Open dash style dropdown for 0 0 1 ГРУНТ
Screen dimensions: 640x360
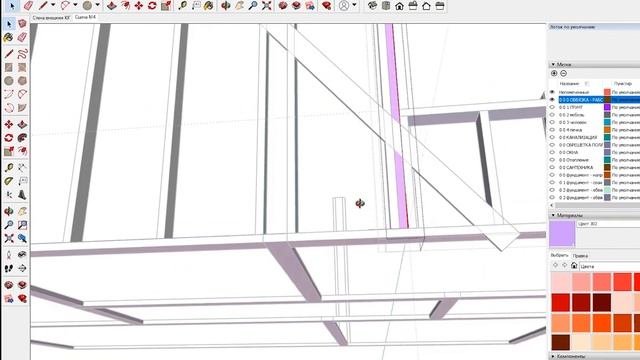(x=626, y=107)
